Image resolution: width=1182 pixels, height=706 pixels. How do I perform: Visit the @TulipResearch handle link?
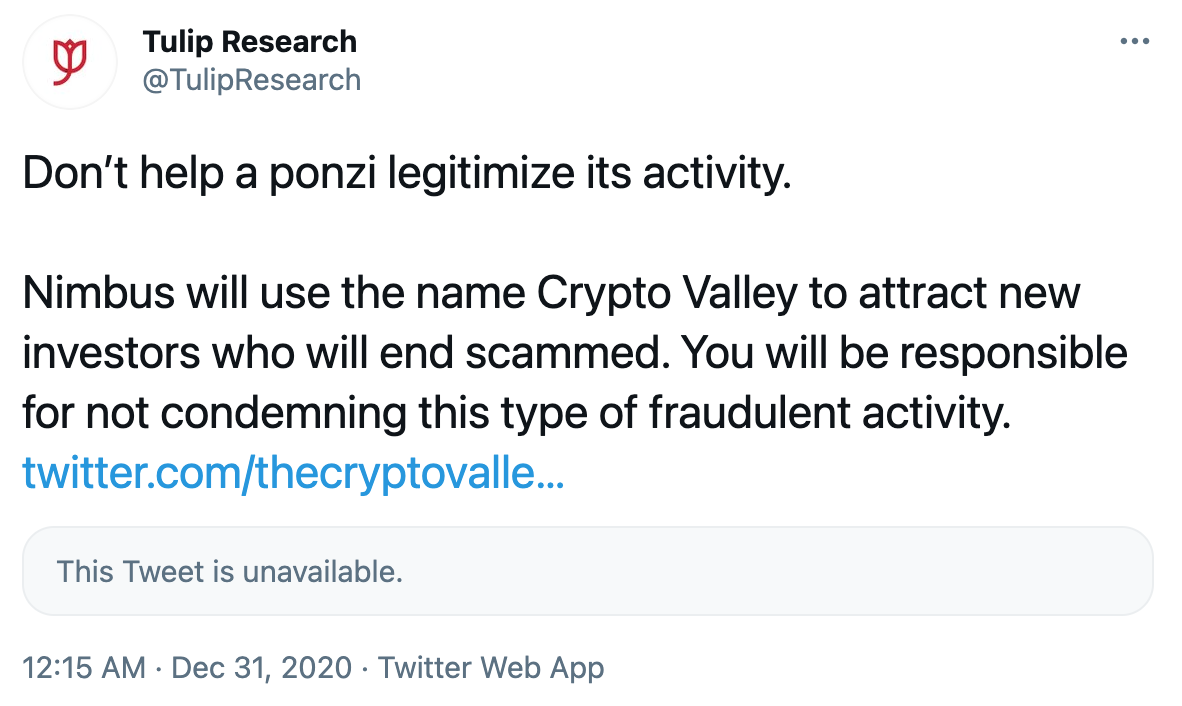click(252, 80)
